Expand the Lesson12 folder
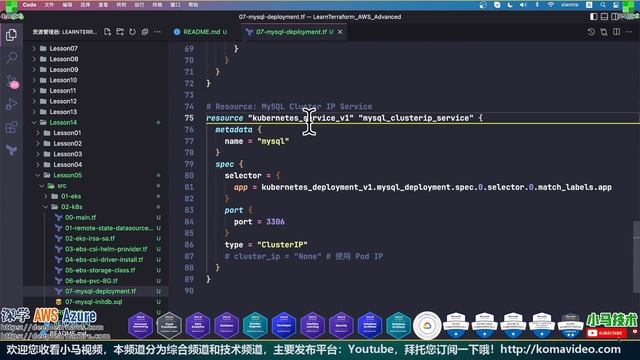640x360 pixels. (63, 101)
